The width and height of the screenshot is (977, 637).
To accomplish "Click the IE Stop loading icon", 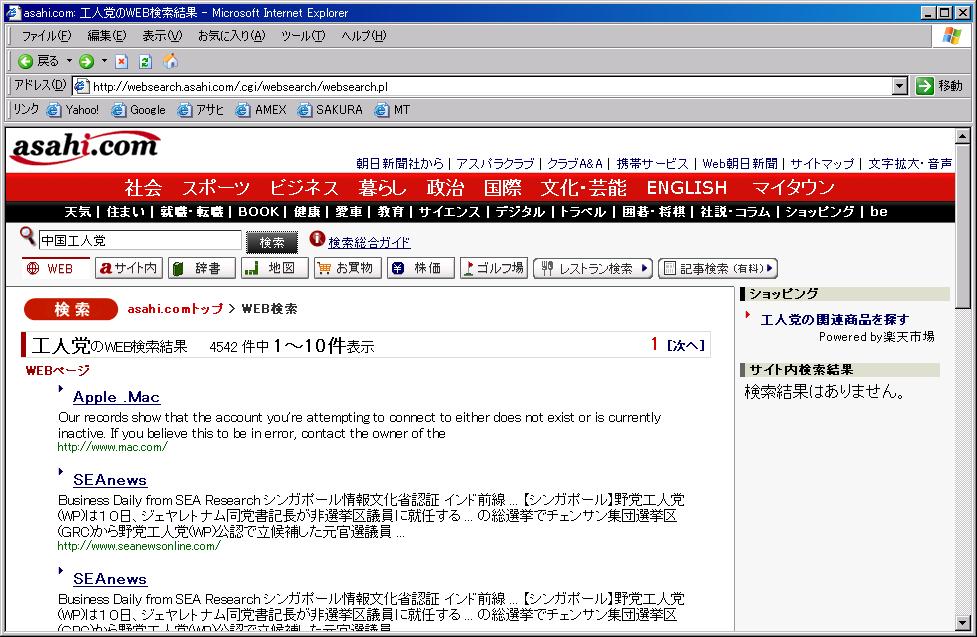I will coord(122,61).
